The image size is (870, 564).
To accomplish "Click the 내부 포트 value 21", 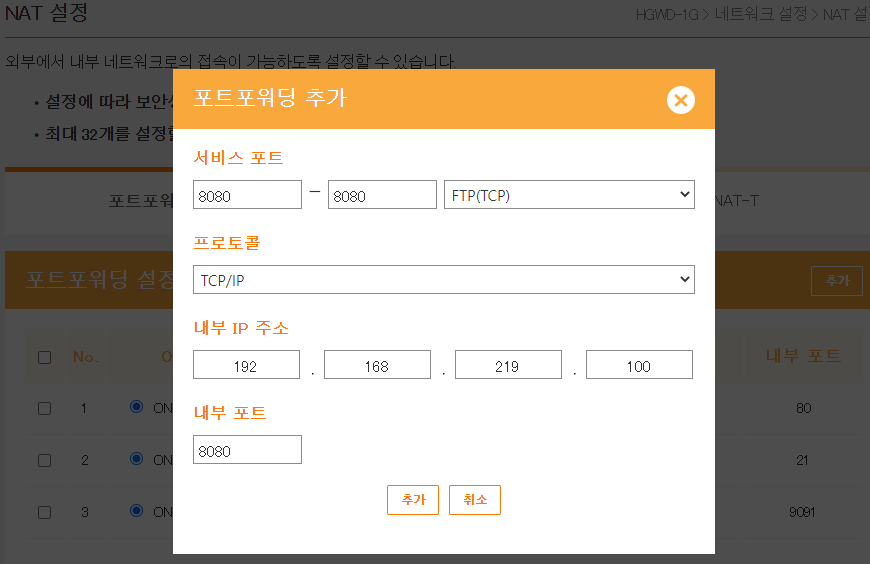I will (802, 460).
